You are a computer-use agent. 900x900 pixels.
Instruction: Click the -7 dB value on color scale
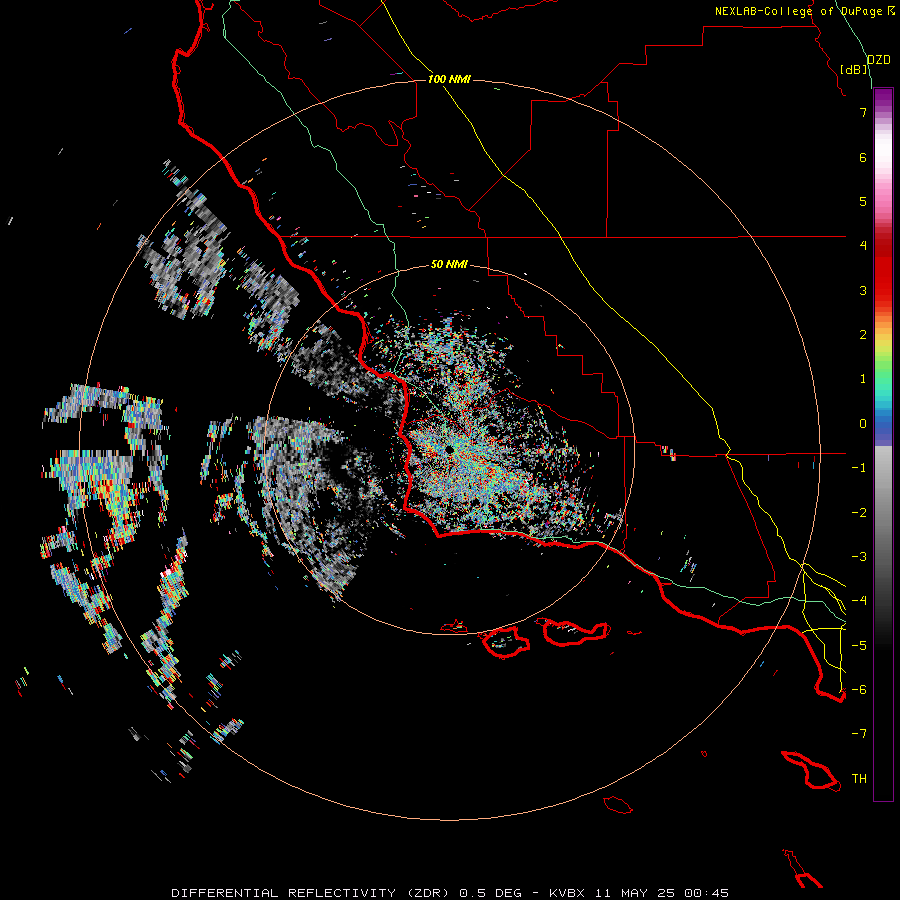[859, 734]
